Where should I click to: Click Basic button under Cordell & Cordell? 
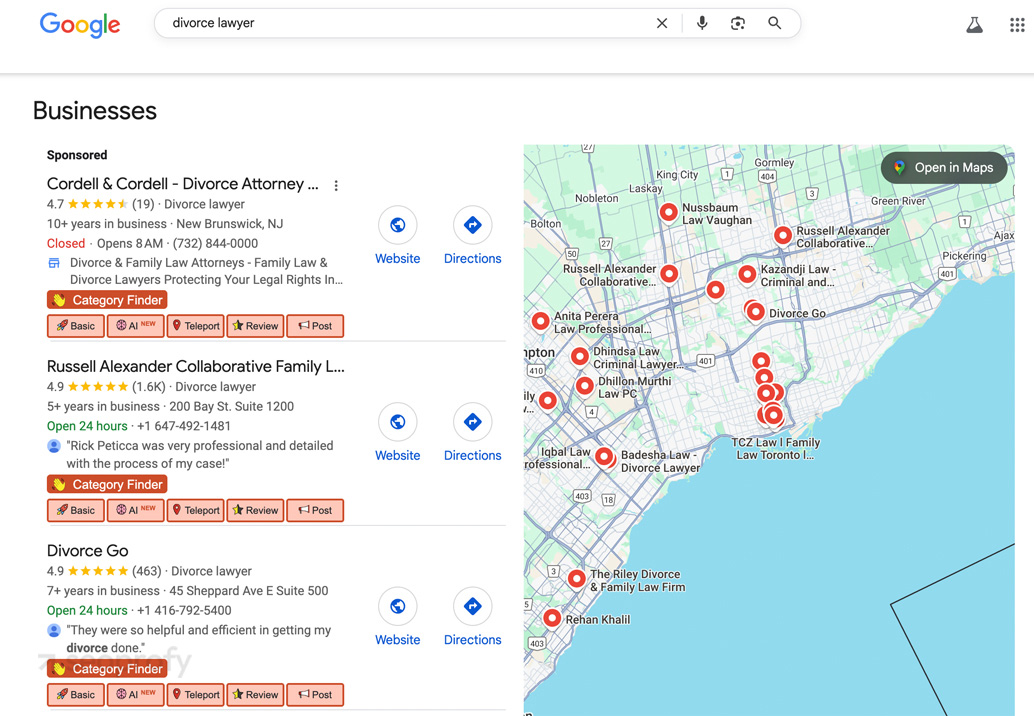[x=76, y=326]
